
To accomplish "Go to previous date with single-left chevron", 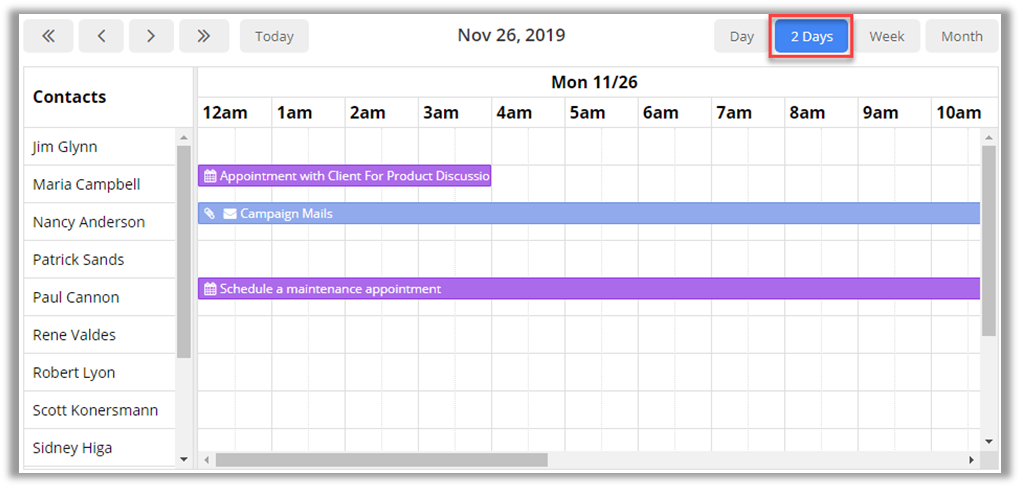I will (101, 36).
